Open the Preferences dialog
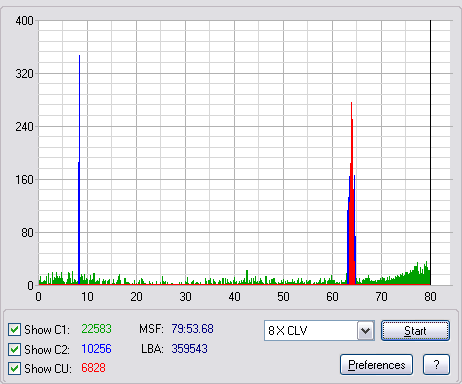The width and height of the screenshot is (462, 384). (376, 365)
